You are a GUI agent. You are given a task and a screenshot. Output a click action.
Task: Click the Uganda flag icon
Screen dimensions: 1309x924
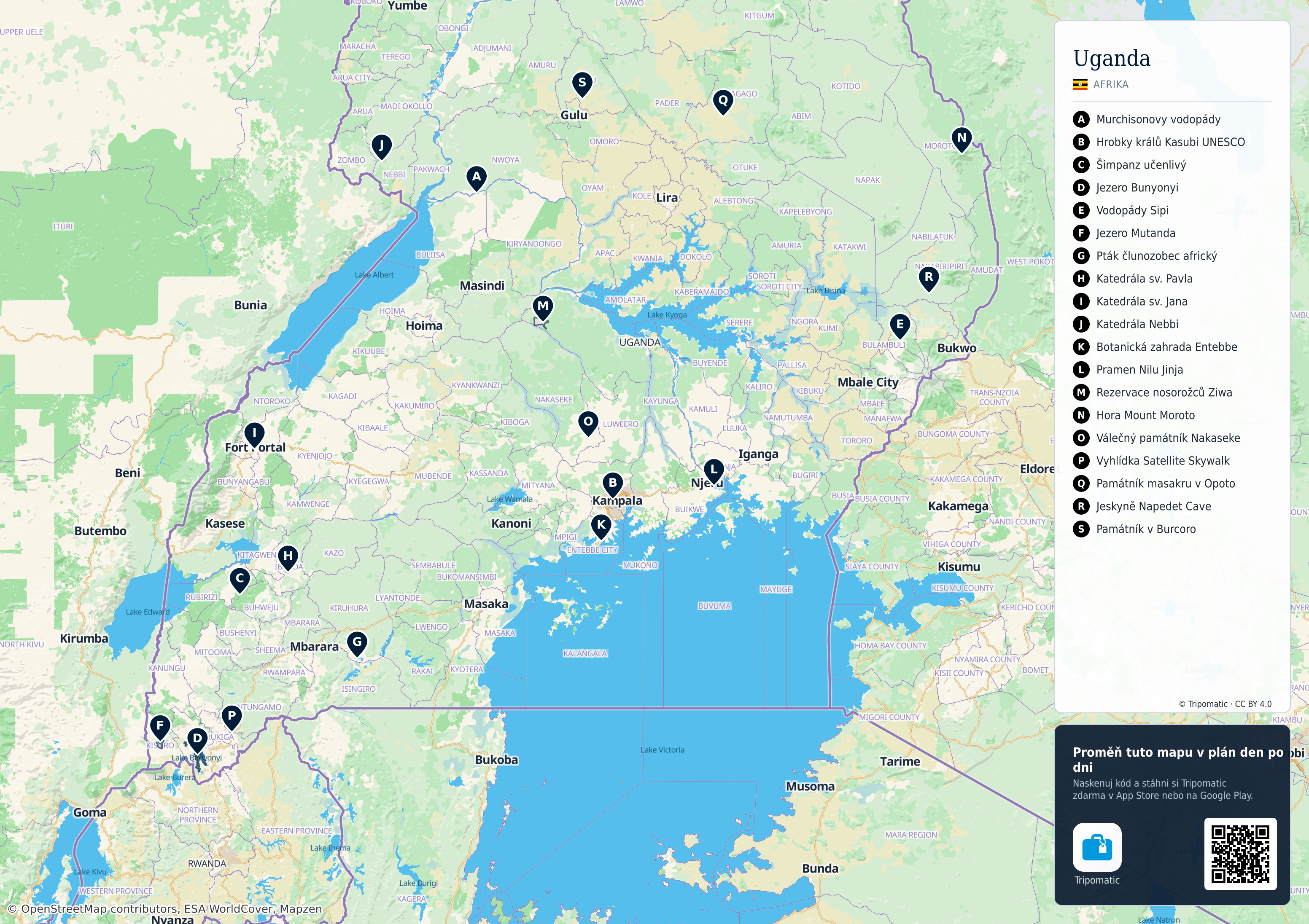[1080, 84]
